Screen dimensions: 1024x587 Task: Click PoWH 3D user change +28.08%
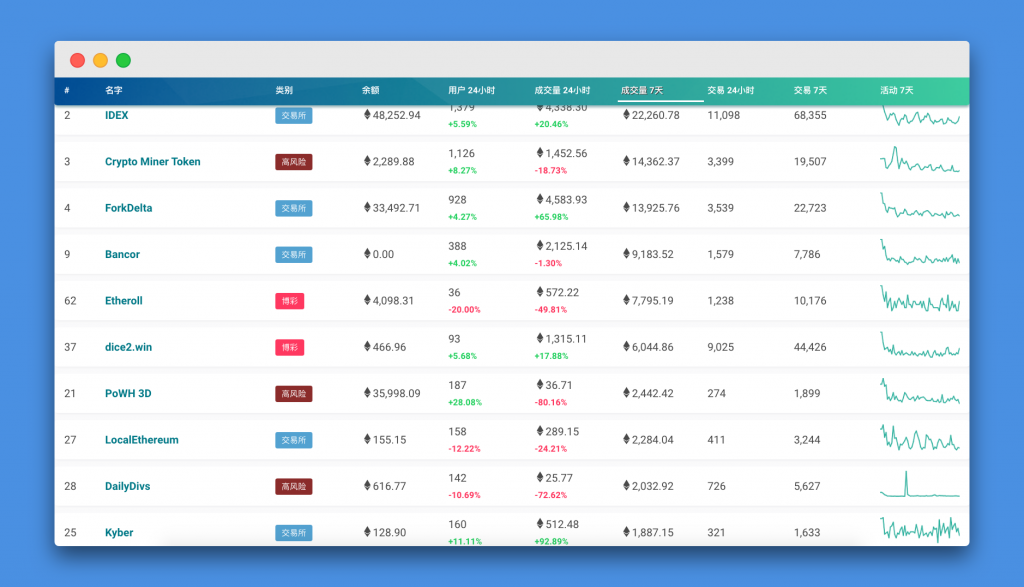[465, 402]
